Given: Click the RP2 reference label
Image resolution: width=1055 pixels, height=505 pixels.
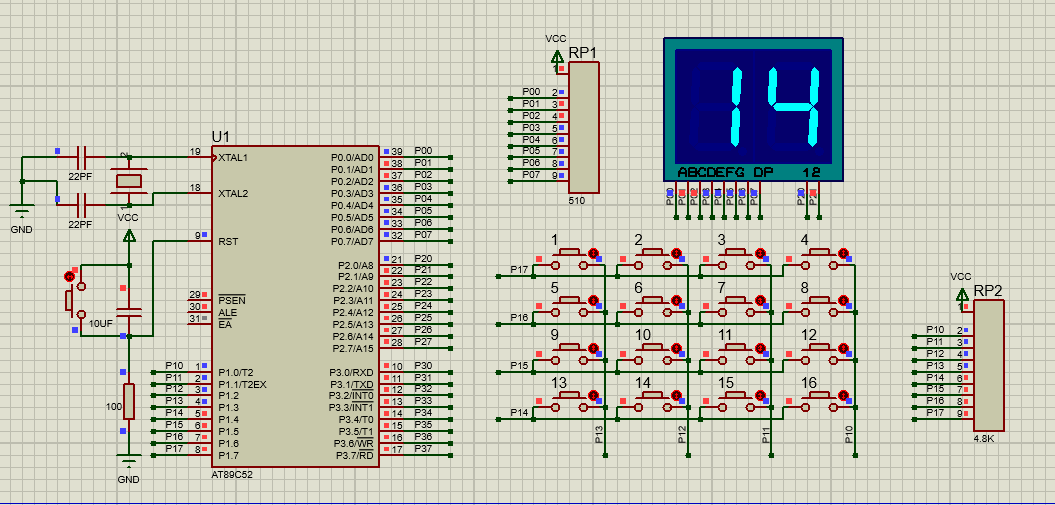Looking at the screenshot, I should (988, 291).
